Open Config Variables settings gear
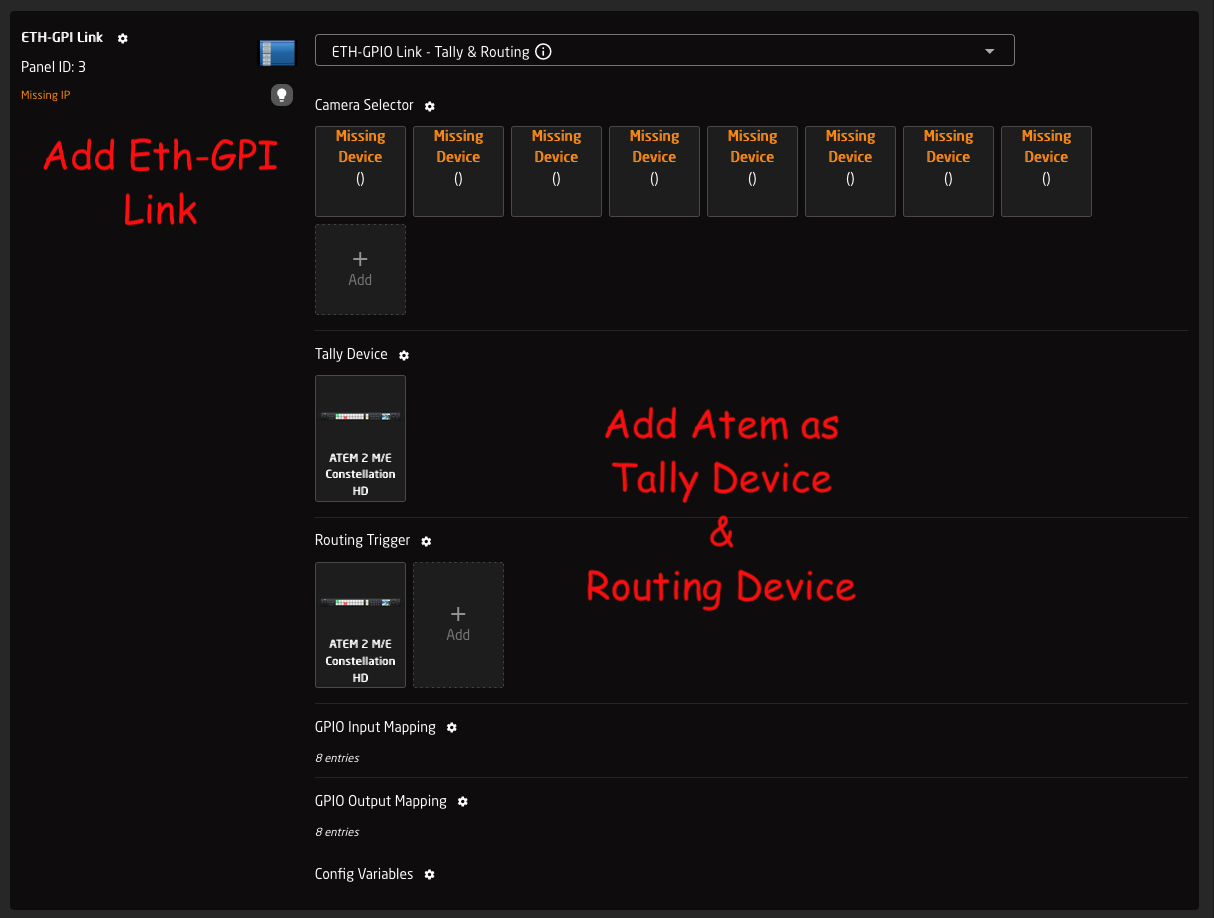This screenshot has width=1214, height=918. click(x=430, y=875)
